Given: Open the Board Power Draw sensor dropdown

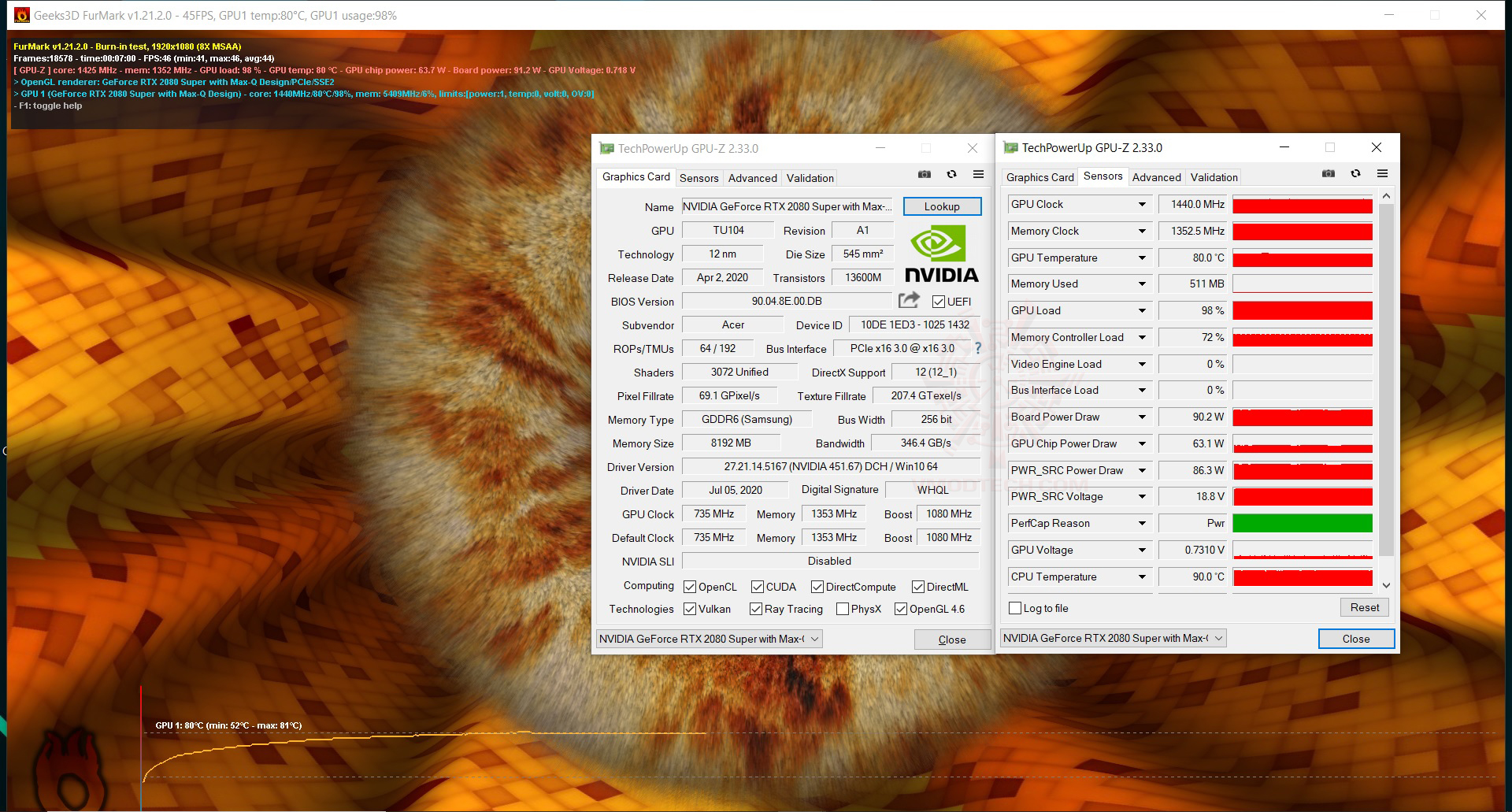Looking at the screenshot, I should (1142, 417).
